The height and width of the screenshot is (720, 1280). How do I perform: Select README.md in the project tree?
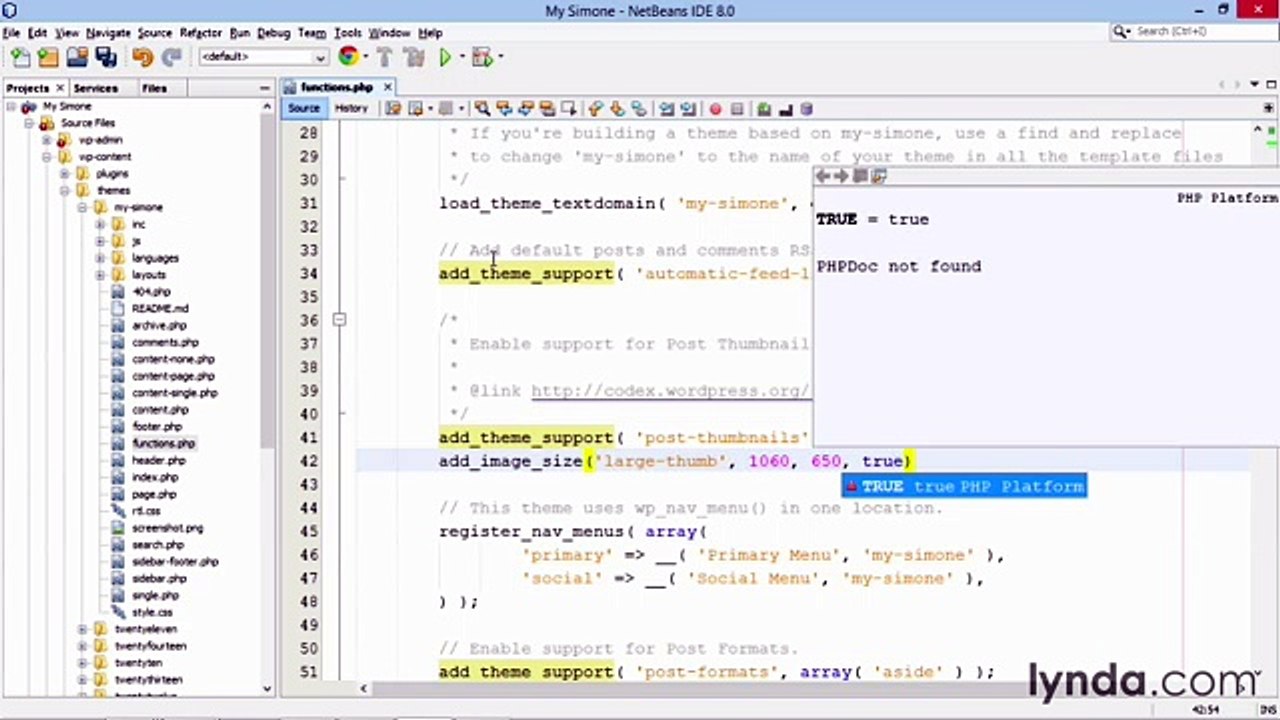click(160, 309)
